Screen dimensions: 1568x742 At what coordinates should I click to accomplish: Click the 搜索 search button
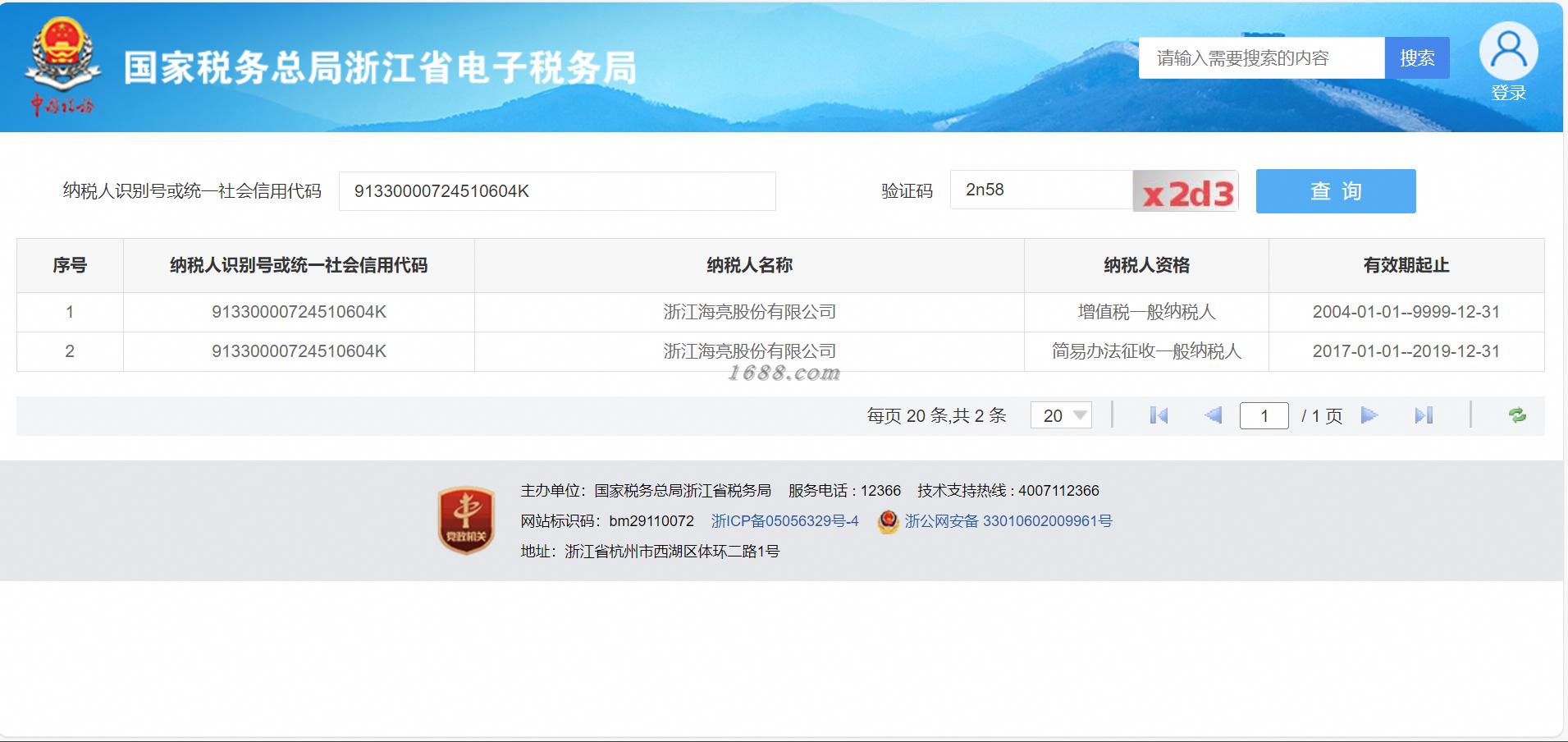click(1417, 58)
